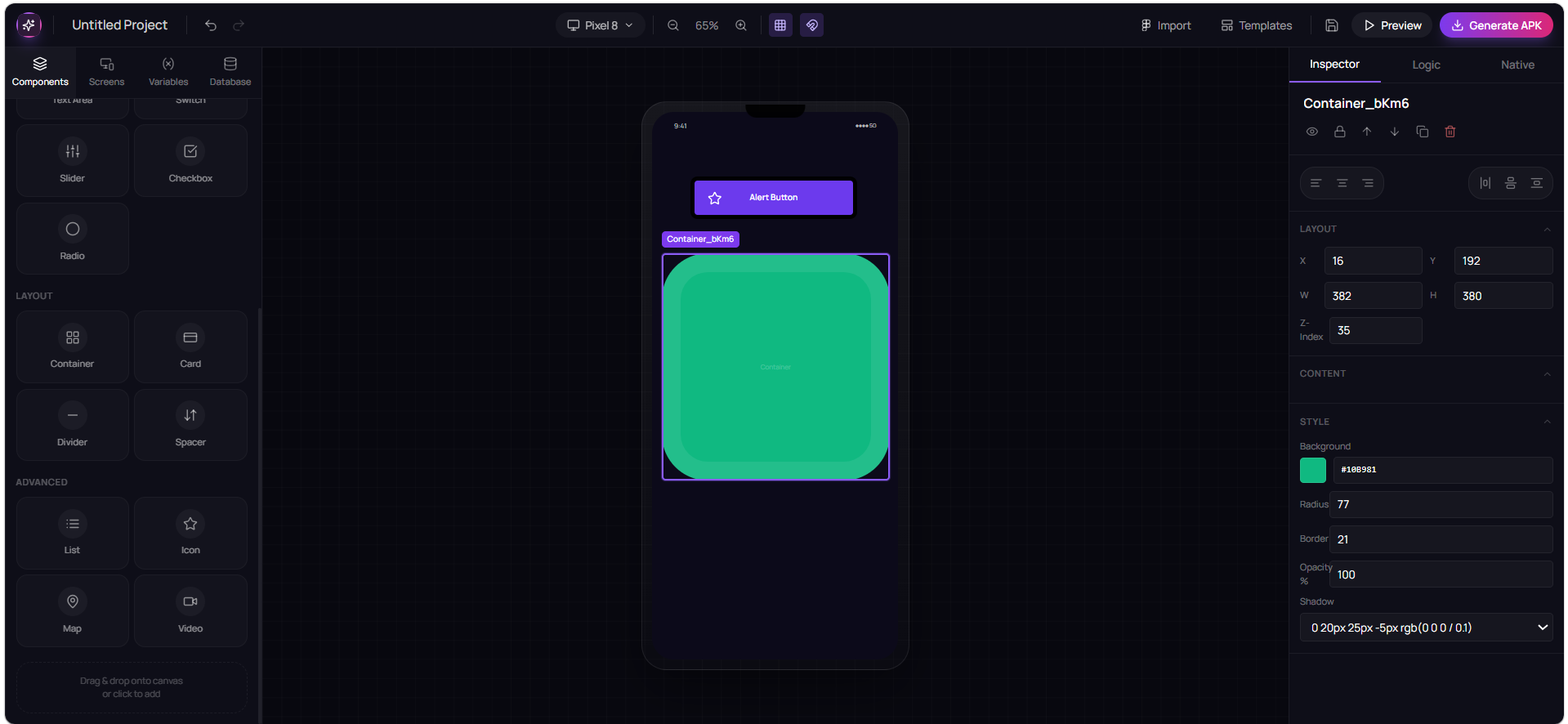Viewport: 1568px width, 724px height.
Task: Open the Shadow dropdown
Action: [1426, 628]
